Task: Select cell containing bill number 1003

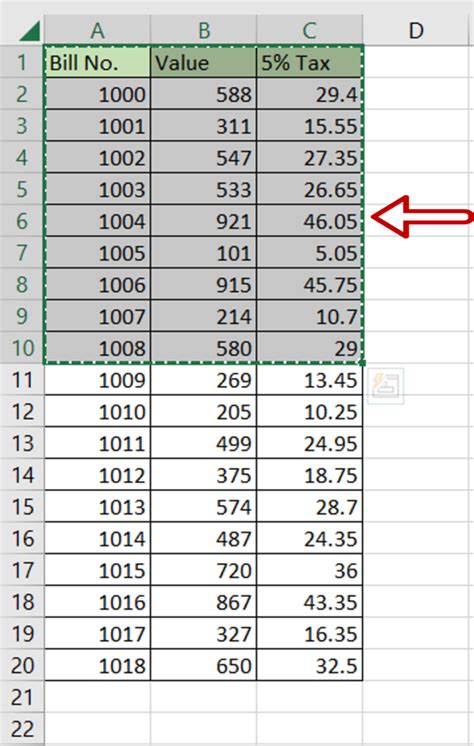Action: [97, 189]
